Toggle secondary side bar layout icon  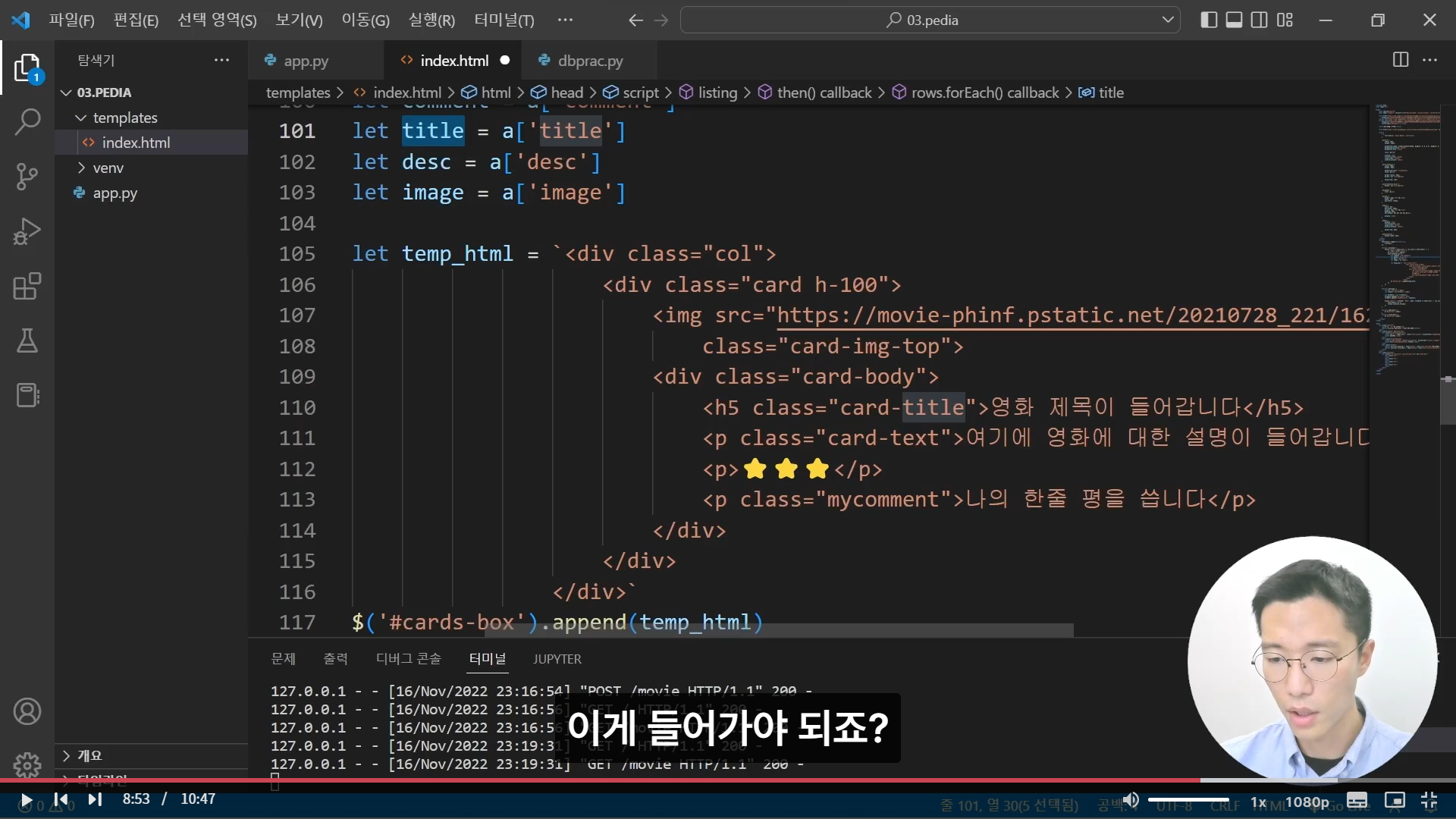(x=1260, y=20)
